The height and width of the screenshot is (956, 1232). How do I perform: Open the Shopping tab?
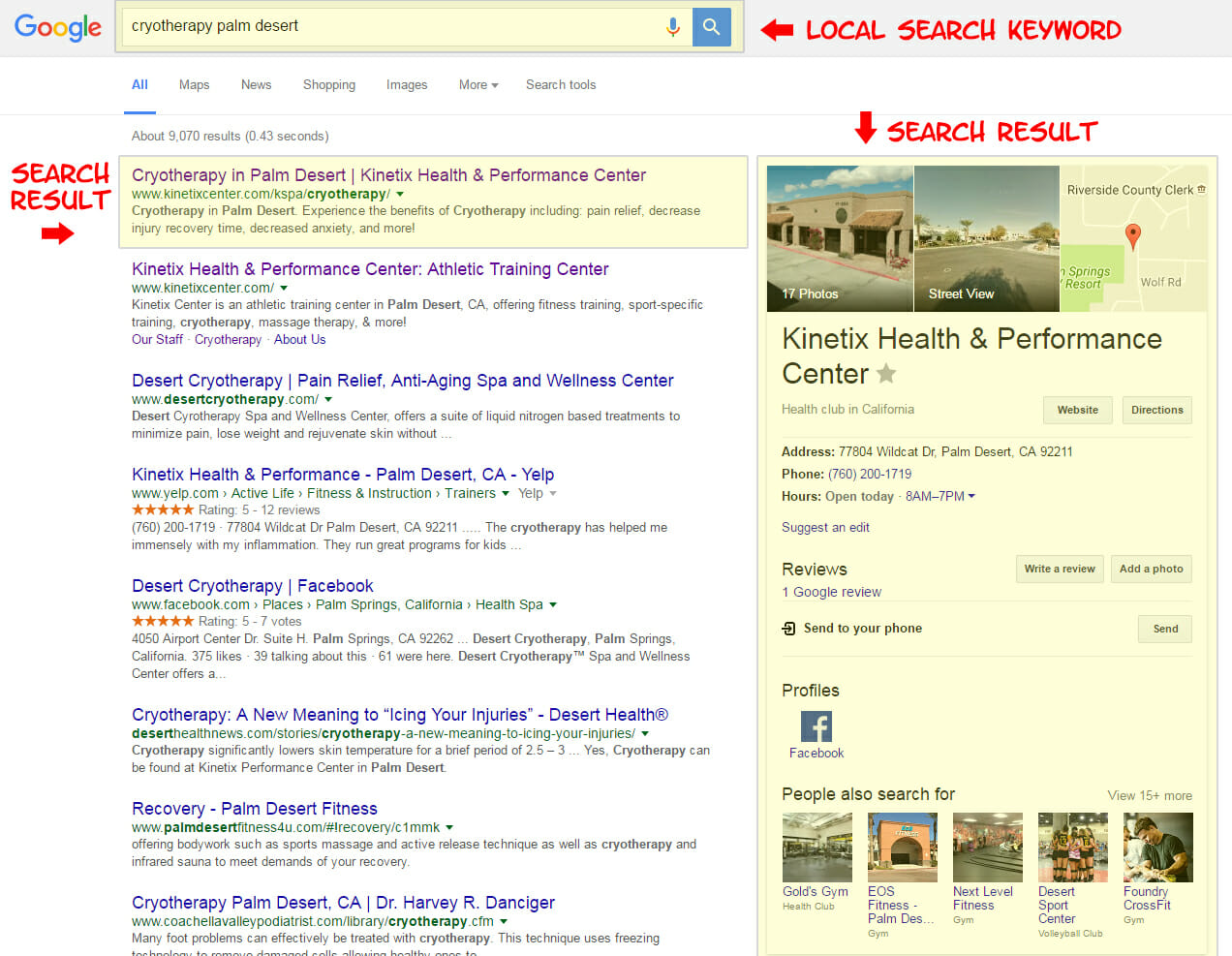click(329, 85)
